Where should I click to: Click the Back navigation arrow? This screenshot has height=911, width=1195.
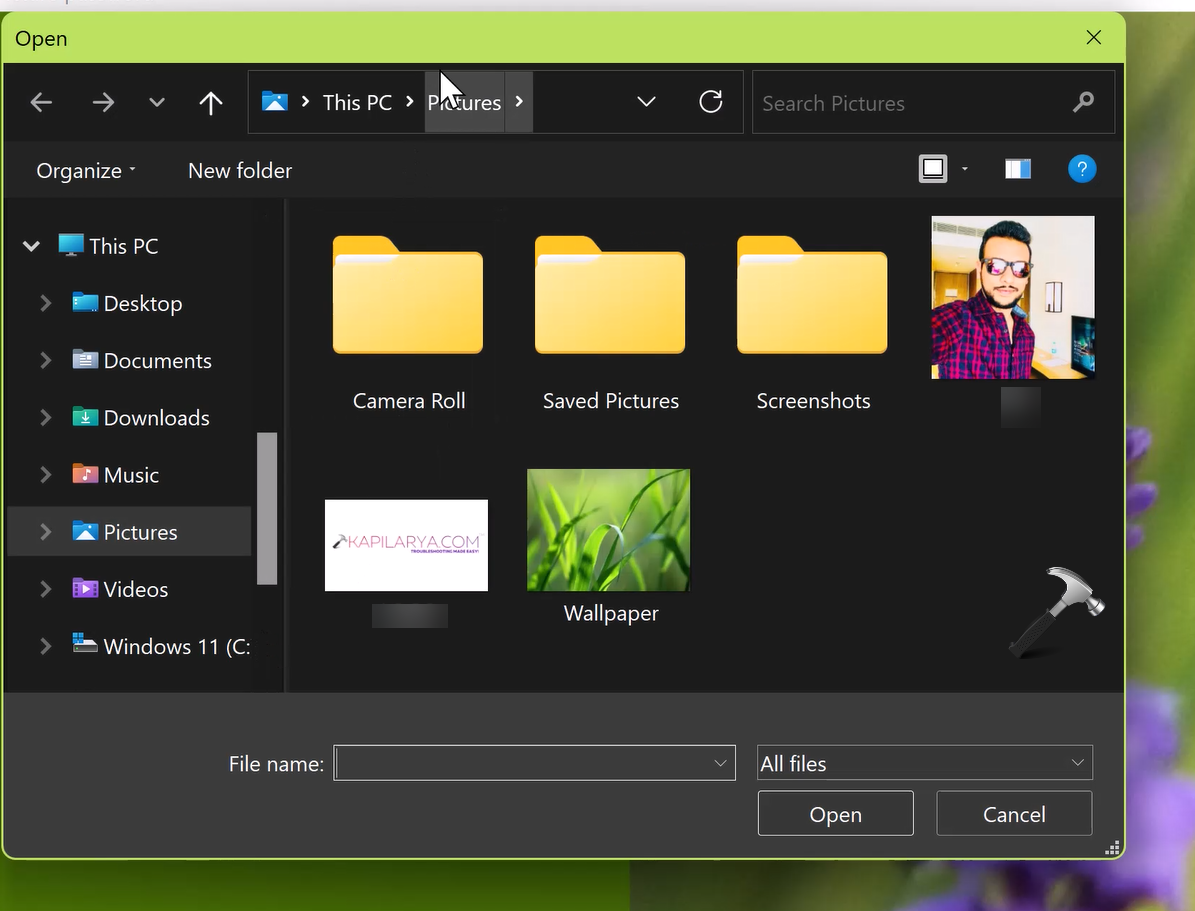(x=41, y=103)
